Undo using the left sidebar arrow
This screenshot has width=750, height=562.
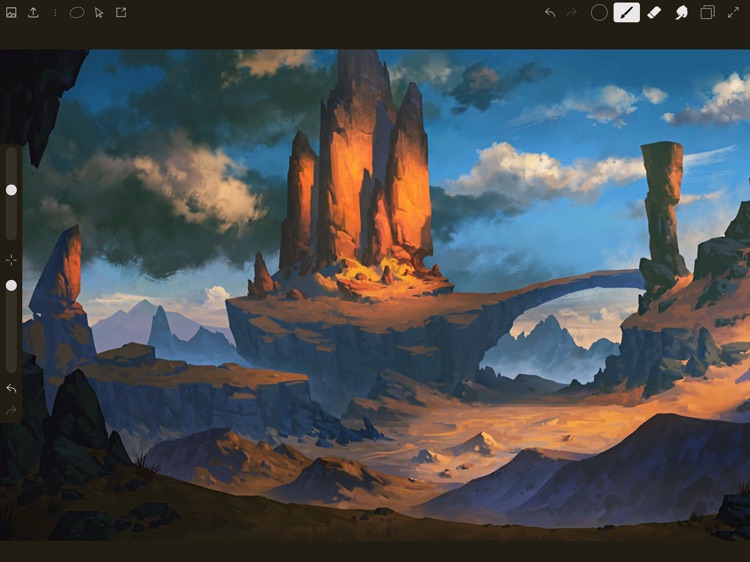pyautogui.click(x=11, y=389)
